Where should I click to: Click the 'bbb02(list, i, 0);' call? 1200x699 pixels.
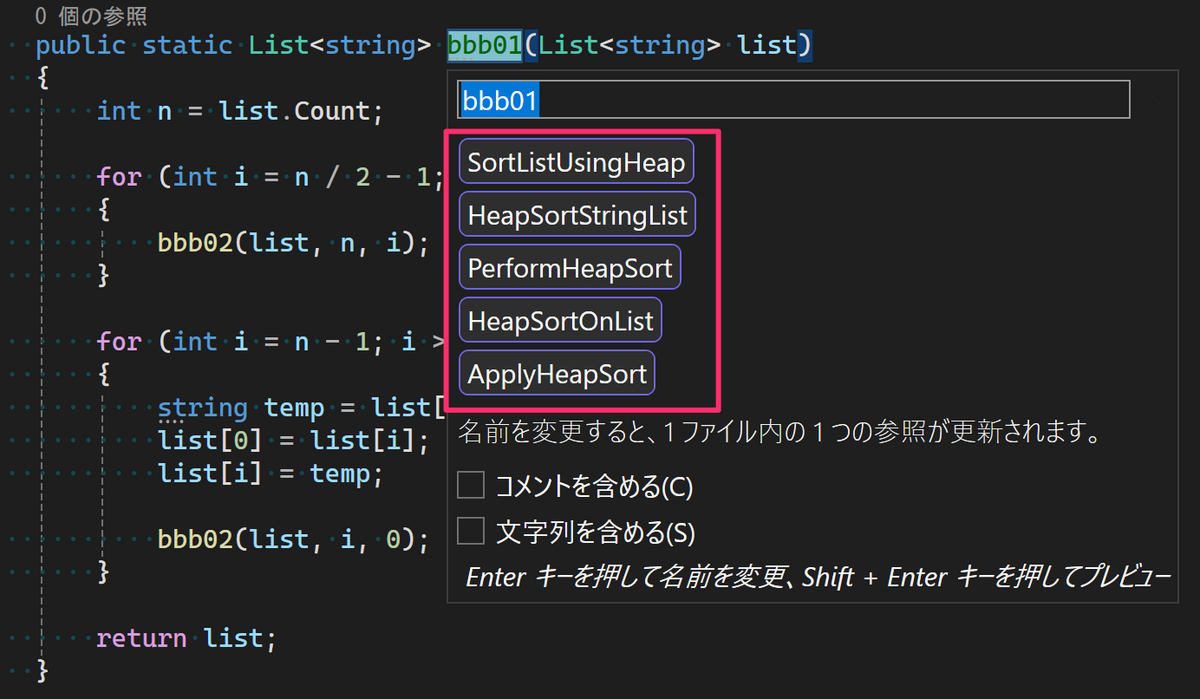[x=293, y=539]
